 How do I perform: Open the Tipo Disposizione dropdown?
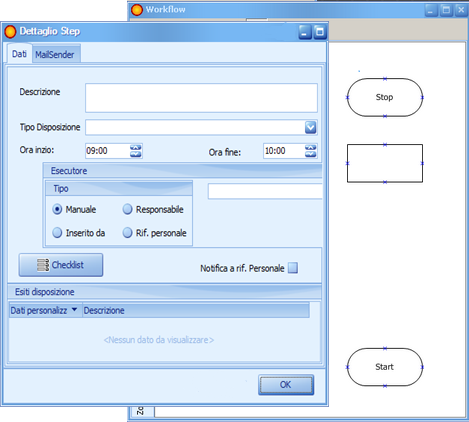[x=310, y=127]
